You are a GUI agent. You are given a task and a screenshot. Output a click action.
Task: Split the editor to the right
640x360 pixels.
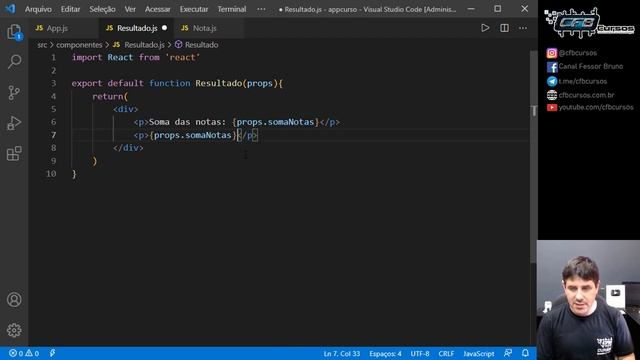click(504, 28)
